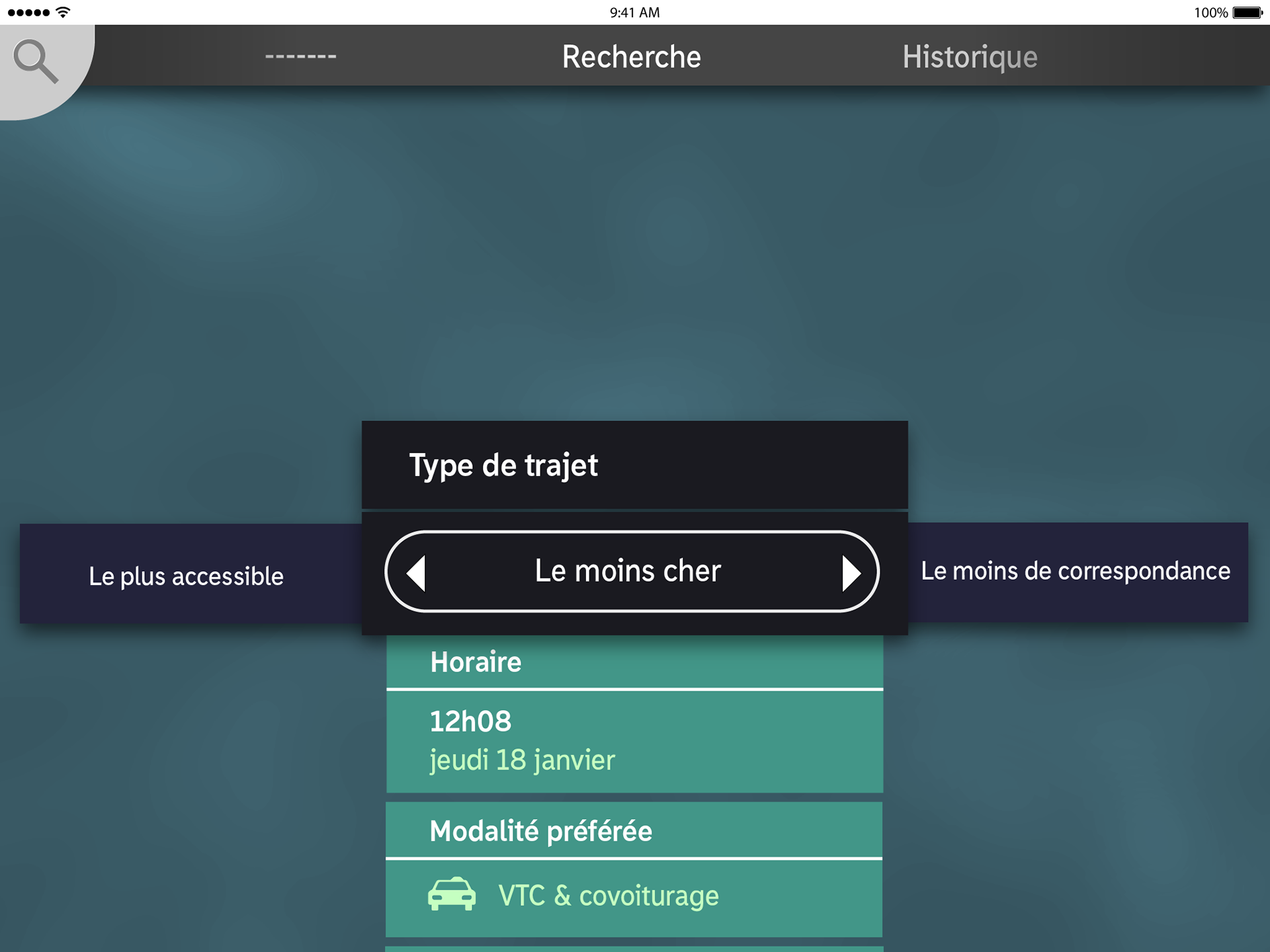Tap the Le moins cher selector
The height and width of the screenshot is (952, 1270).
pos(632,571)
